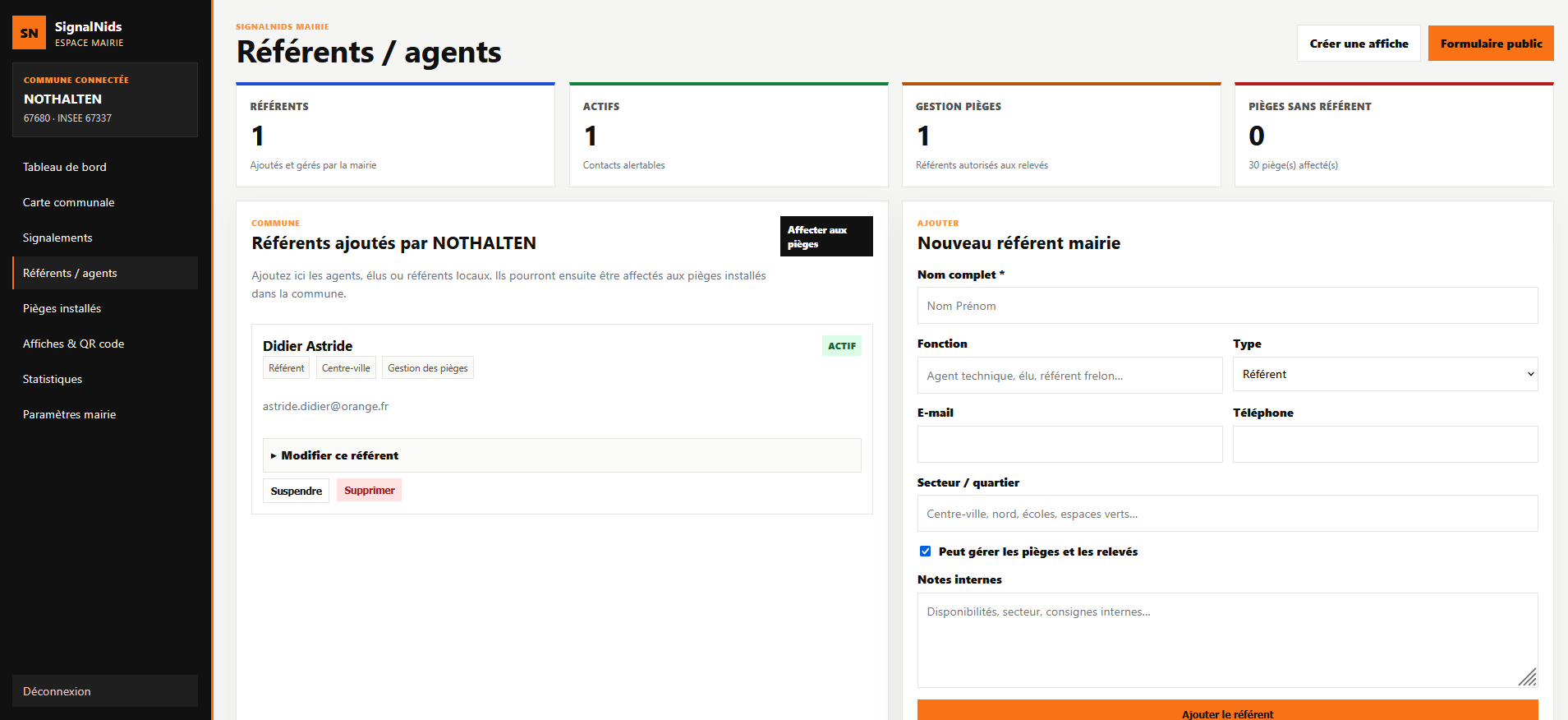Focus the Secteur / quartier field
This screenshot has height=720, width=1568.
click(1227, 514)
